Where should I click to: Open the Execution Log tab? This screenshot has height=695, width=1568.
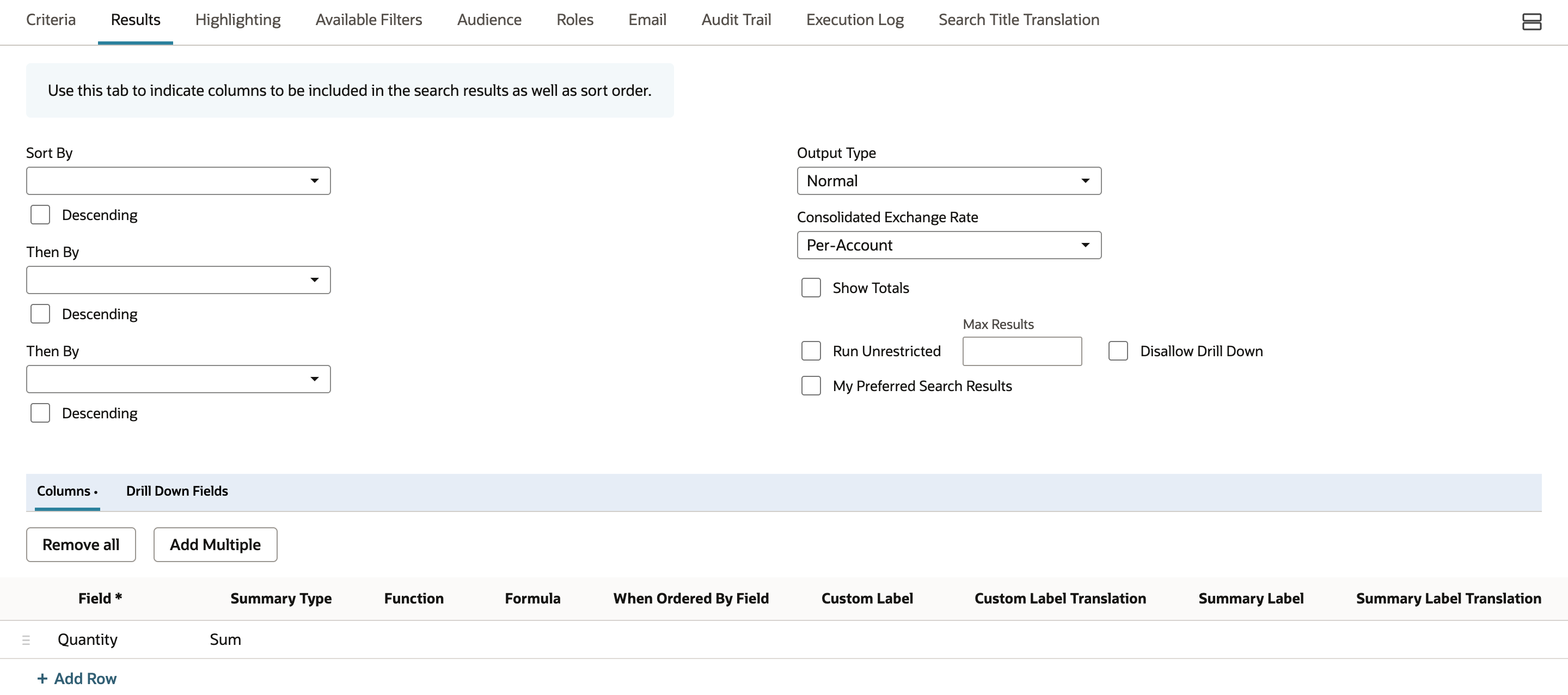click(855, 20)
